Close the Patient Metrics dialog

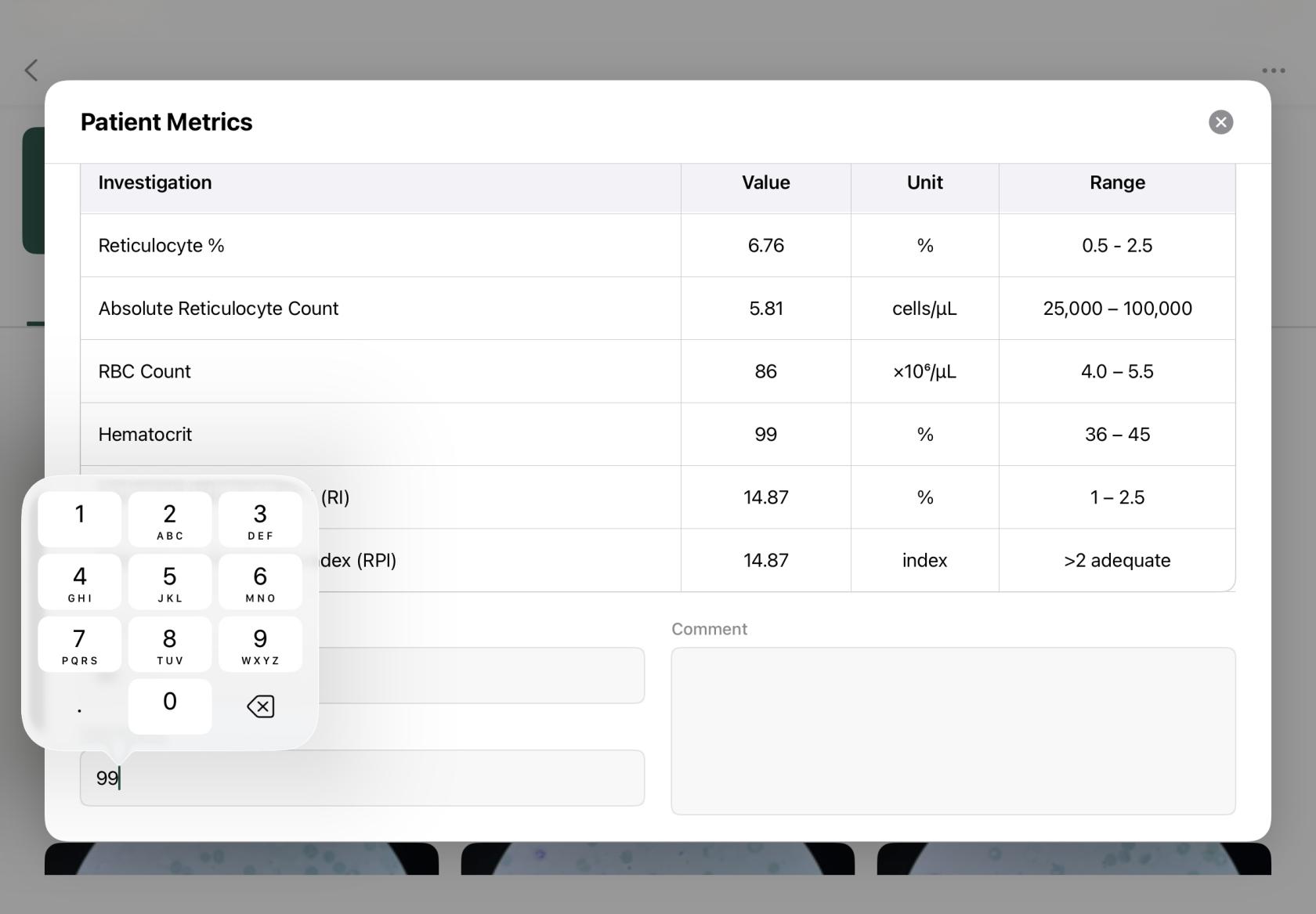pos(1220,122)
